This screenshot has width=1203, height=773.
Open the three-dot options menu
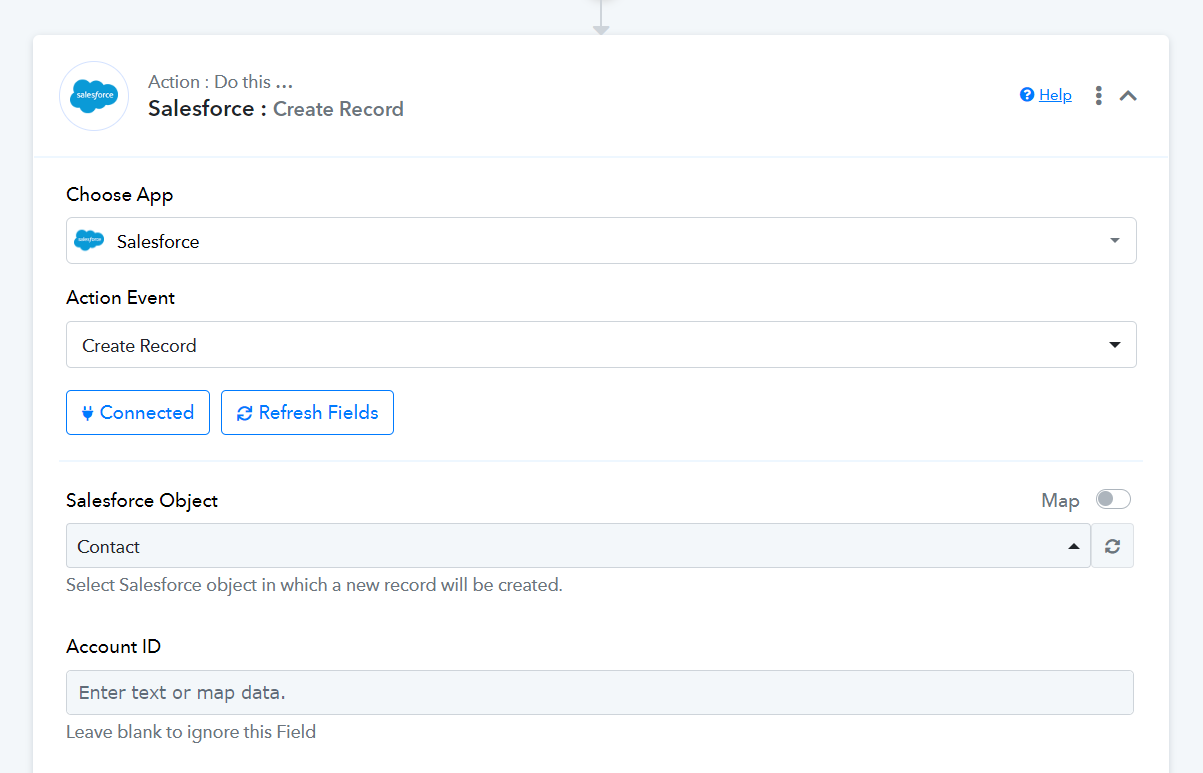point(1098,96)
